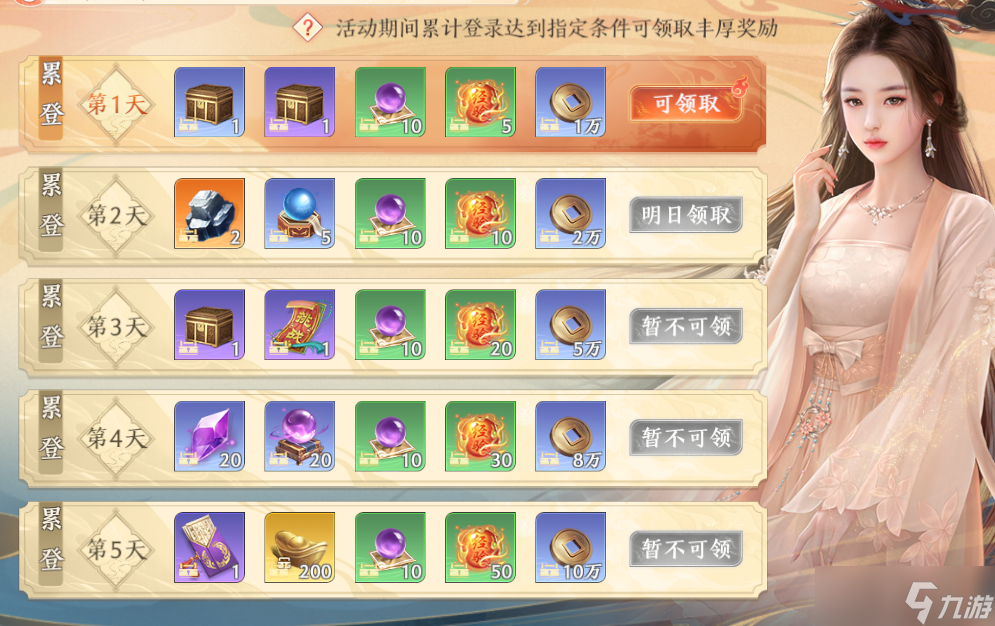Select the silver ore reward in day 2
Viewport: 995px width, 626px height.
pos(209,214)
